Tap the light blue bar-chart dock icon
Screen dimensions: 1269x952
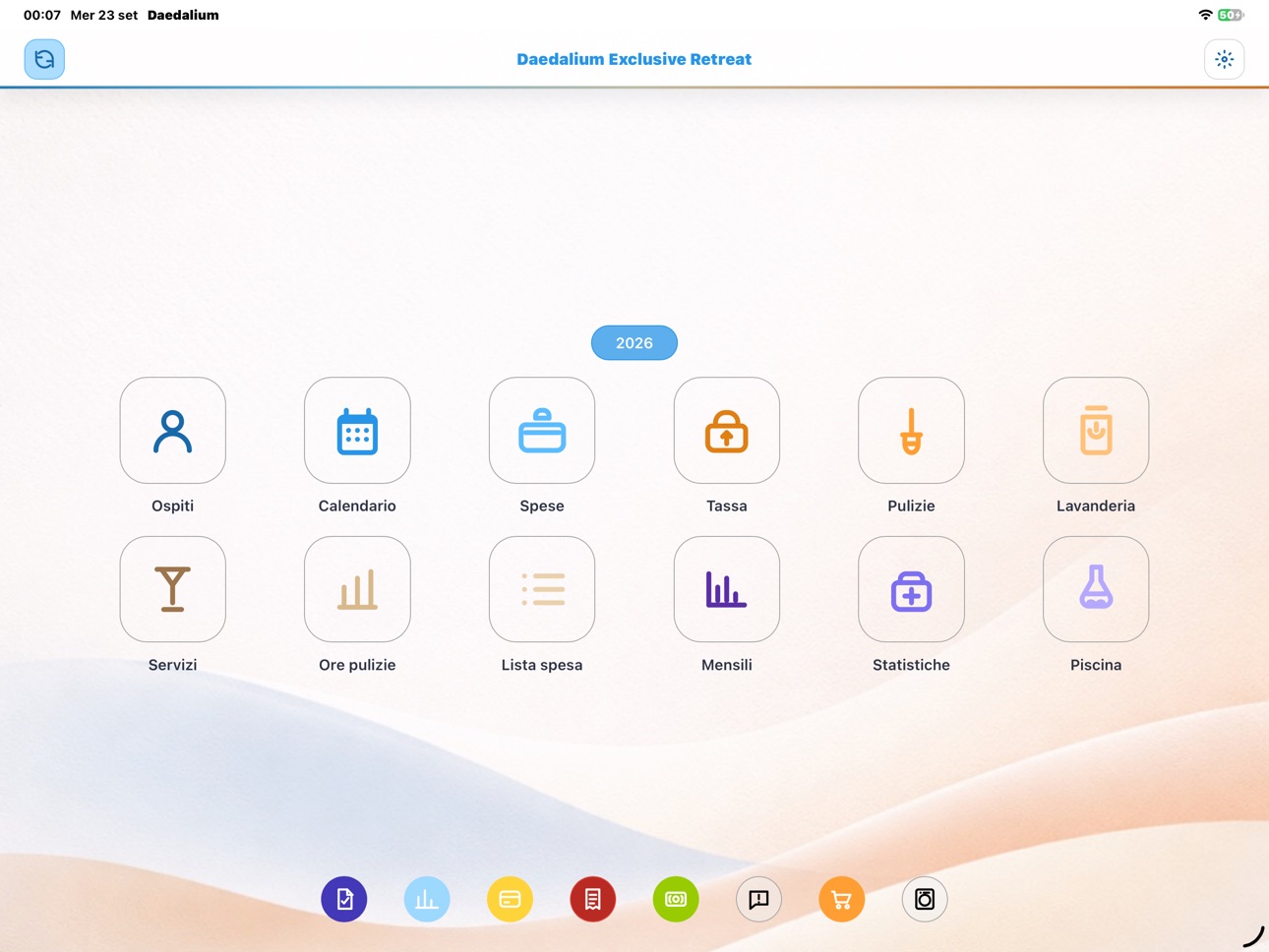pos(427,899)
